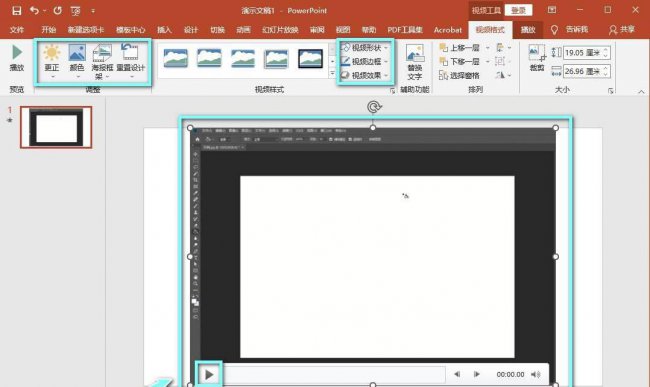
Task: Click the rotation handle above the video
Action: click(374, 107)
